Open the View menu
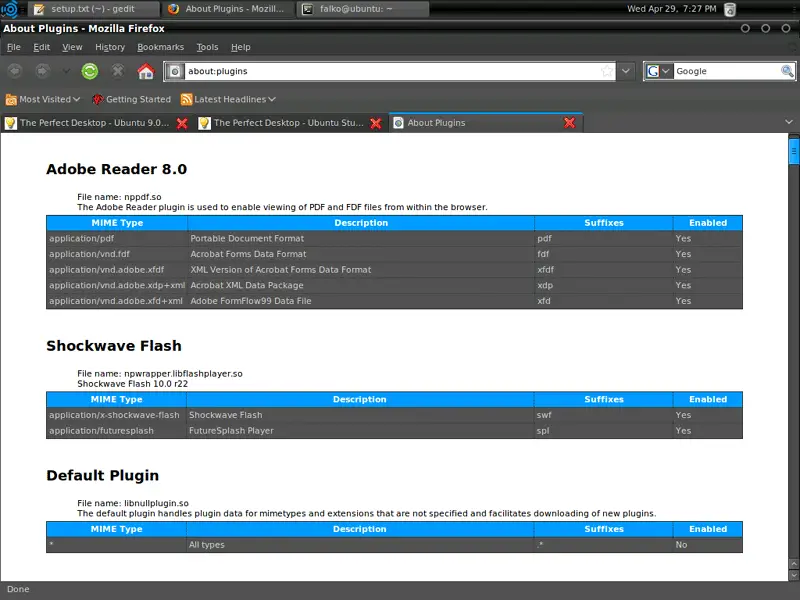 pos(72,47)
